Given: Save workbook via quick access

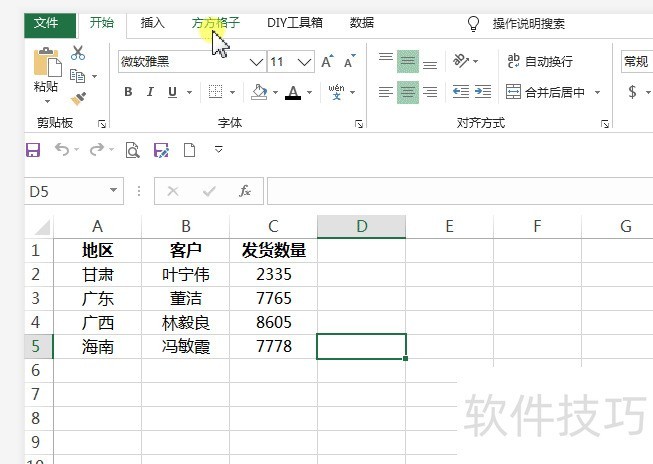Looking at the screenshot, I should tap(33, 150).
